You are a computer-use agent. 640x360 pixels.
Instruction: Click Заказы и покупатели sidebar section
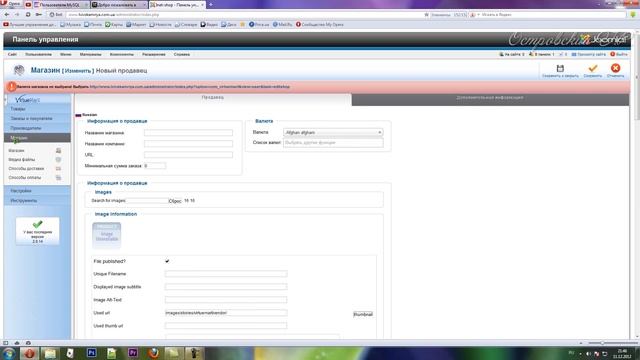coord(37,118)
